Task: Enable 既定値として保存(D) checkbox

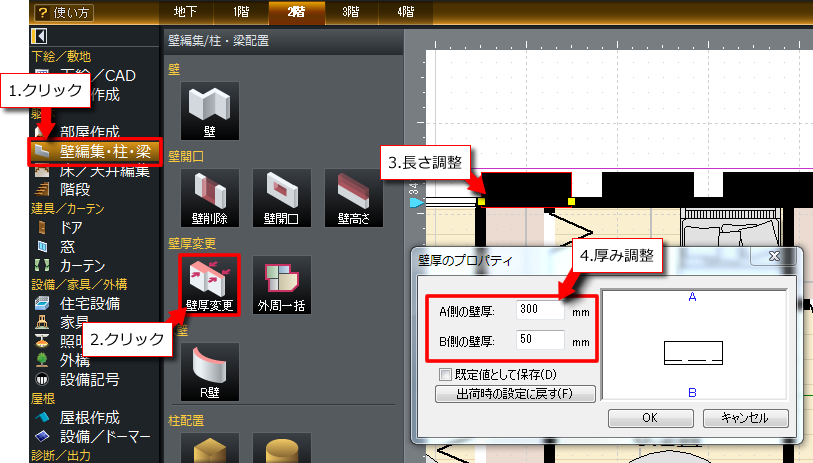Action: click(x=445, y=374)
